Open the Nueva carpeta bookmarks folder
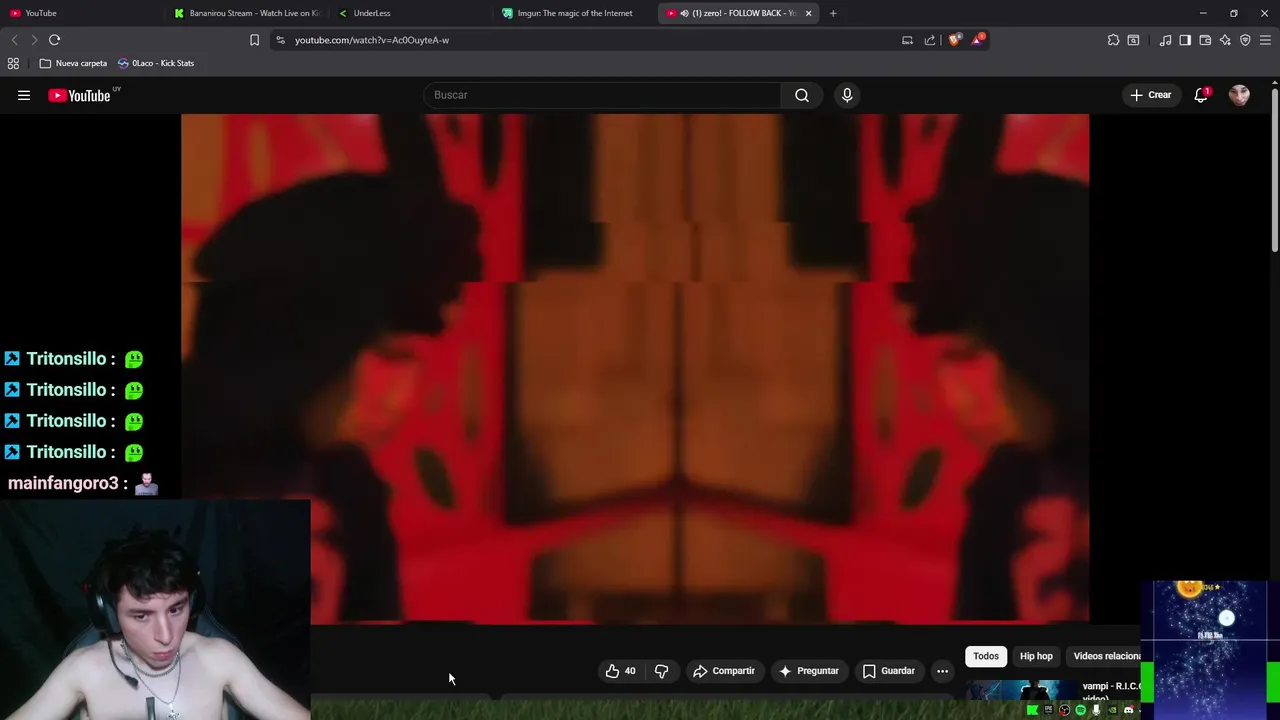1280x720 pixels. tap(73, 63)
